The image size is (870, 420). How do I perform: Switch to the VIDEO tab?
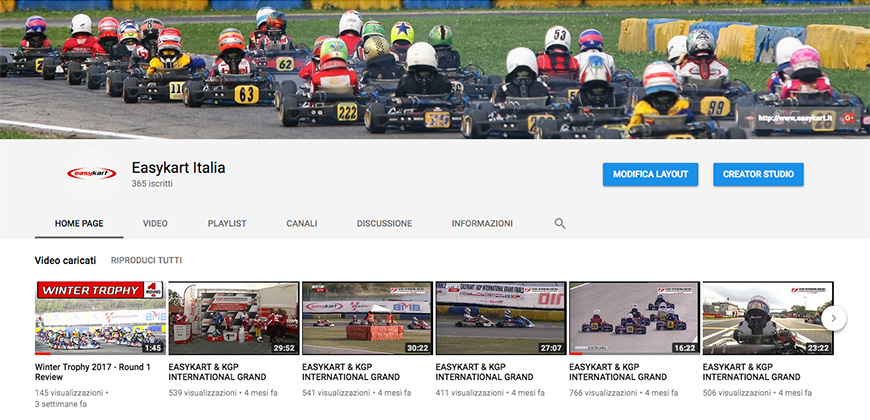155,223
